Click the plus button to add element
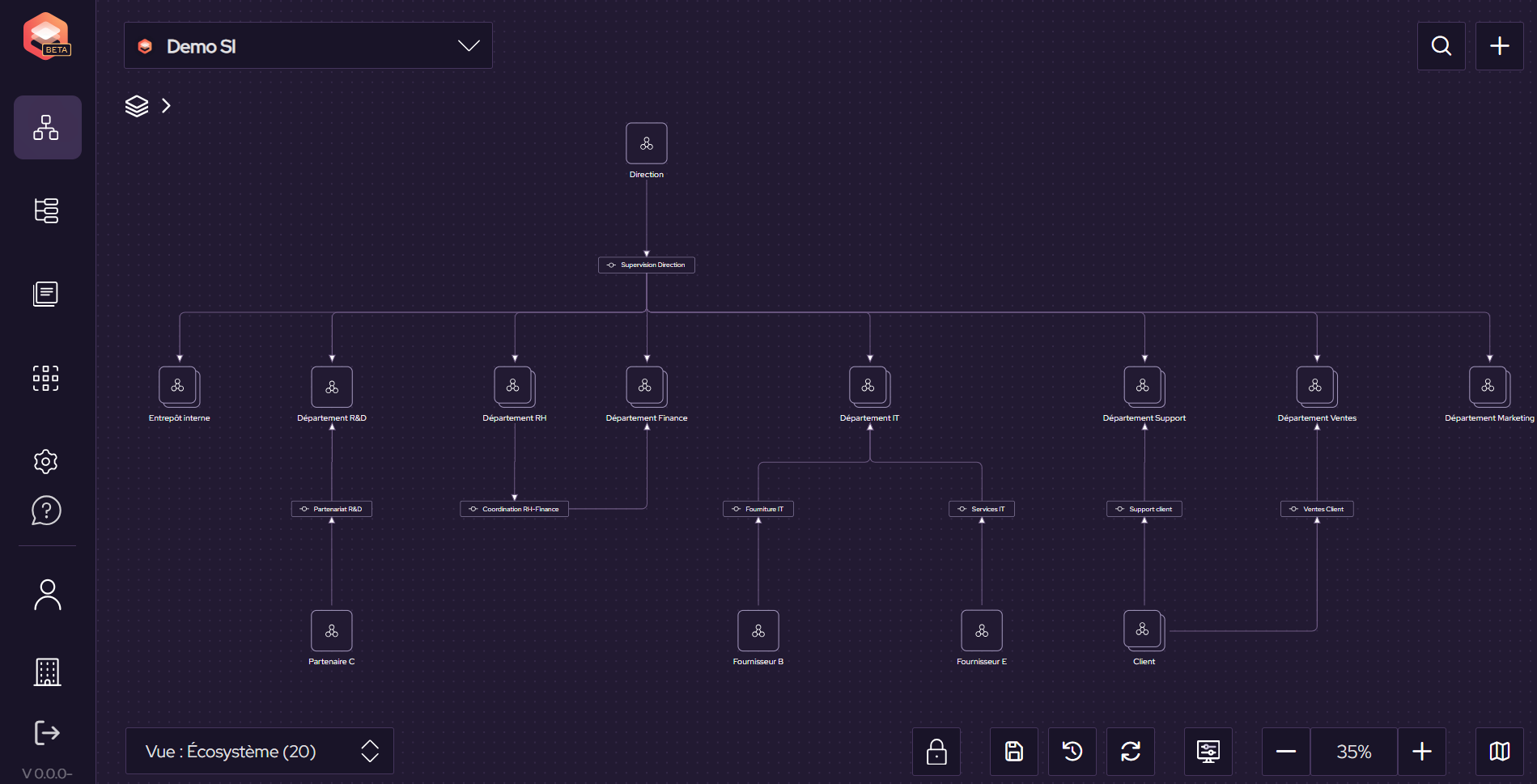This screenshot has width=1537, height=784. 1499,46
